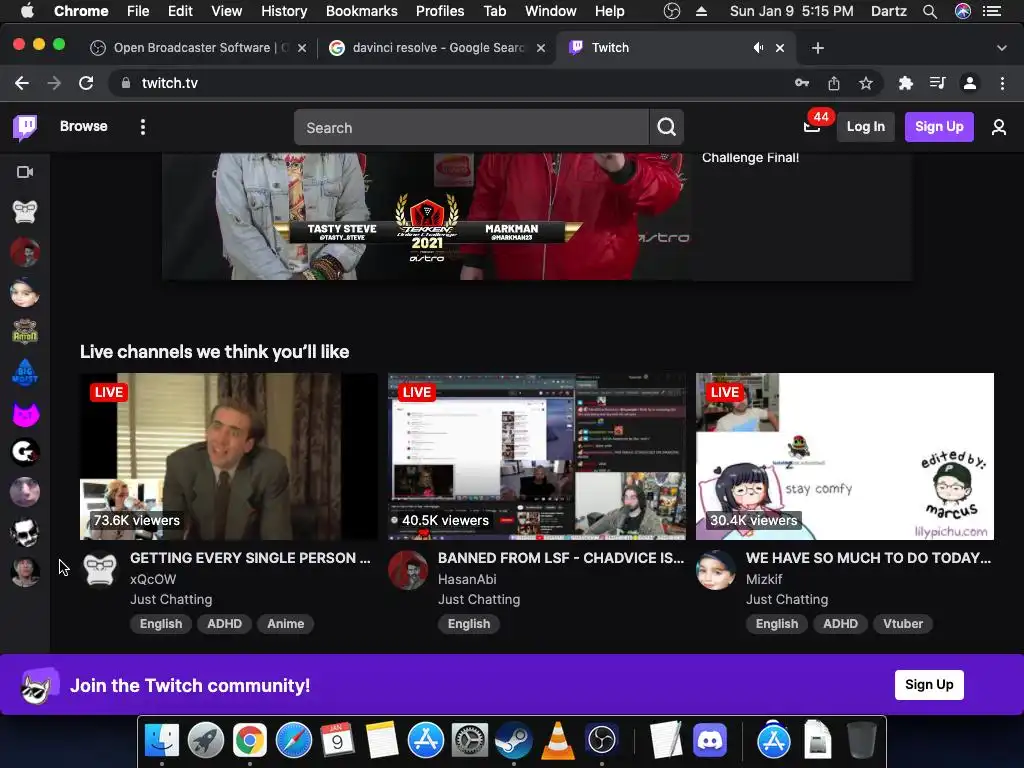Viewport: 1024px width, 768px height.
Task: Open the xQcOW channel name link
Action: [x=153, y=579]
